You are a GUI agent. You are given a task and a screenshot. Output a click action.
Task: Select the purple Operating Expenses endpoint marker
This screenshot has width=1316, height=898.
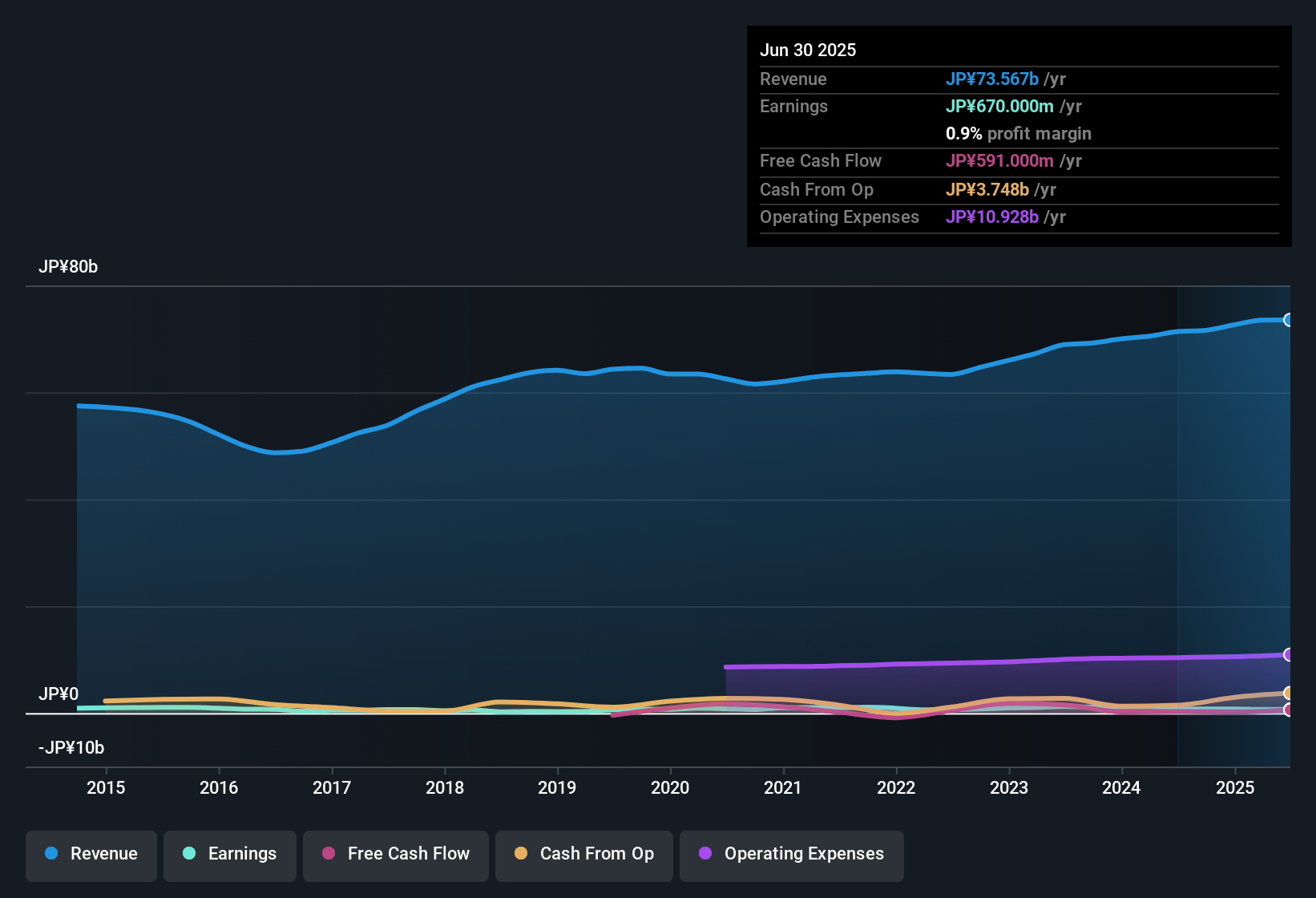click(x=1289, y=654)
